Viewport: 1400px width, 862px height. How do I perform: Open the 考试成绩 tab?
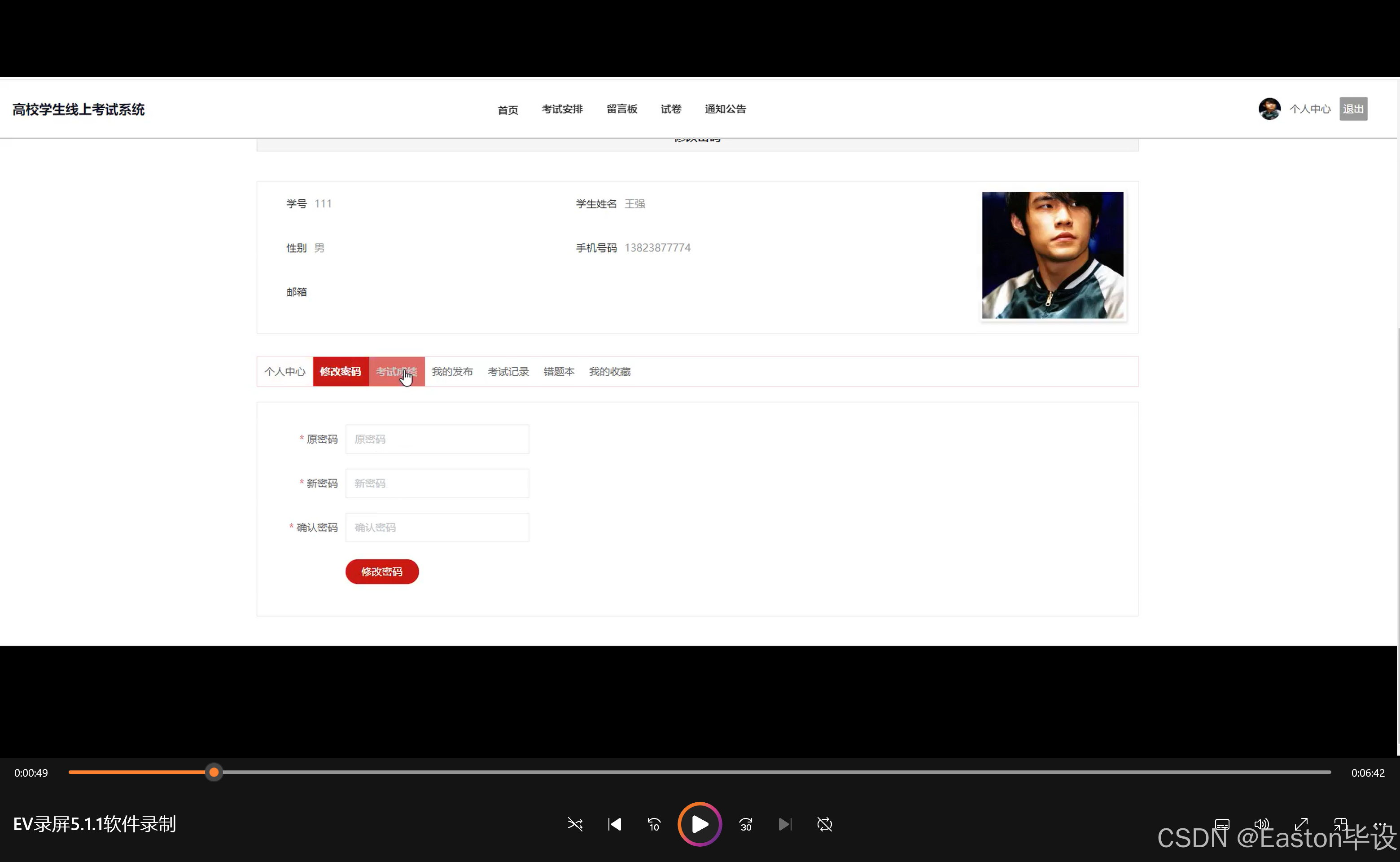tap(397, 372)
